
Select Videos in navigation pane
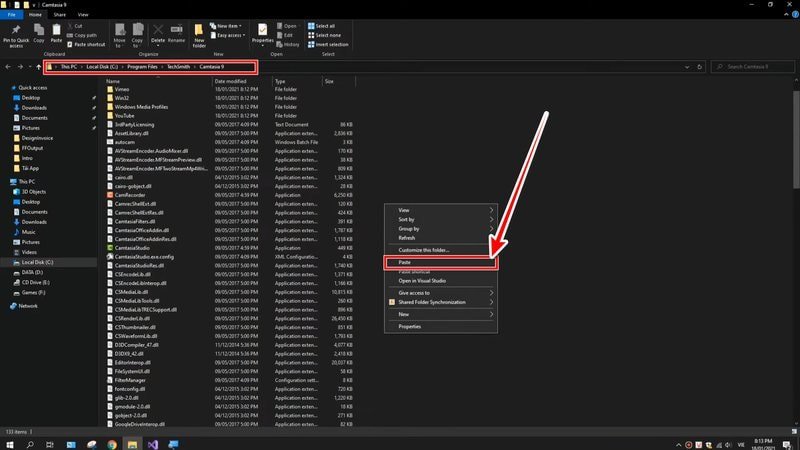29,252
